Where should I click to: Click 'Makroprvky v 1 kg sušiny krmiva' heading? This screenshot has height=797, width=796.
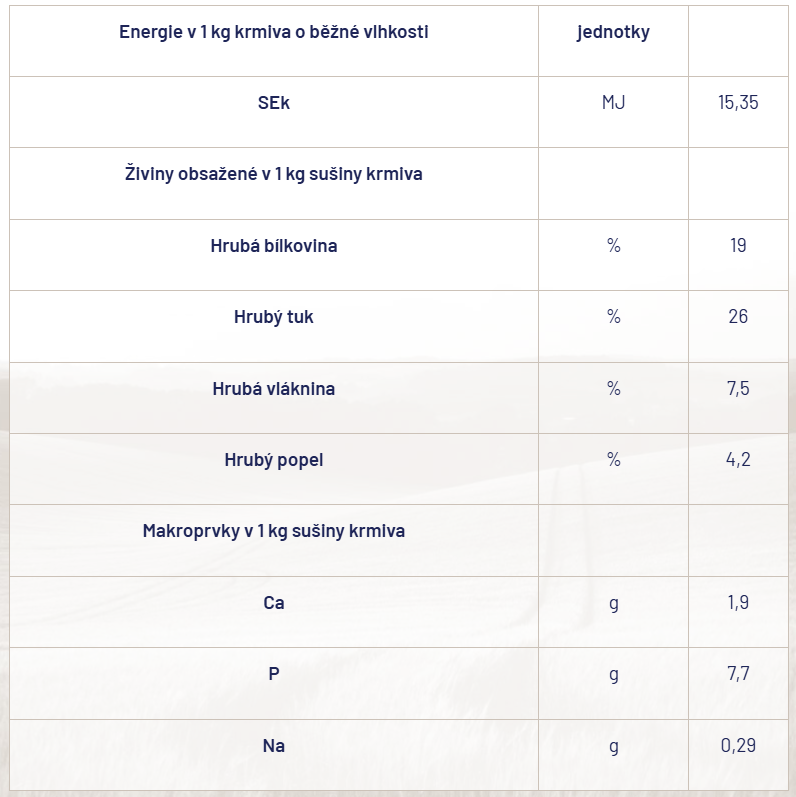pyautogui.click(x=273, y=531)
